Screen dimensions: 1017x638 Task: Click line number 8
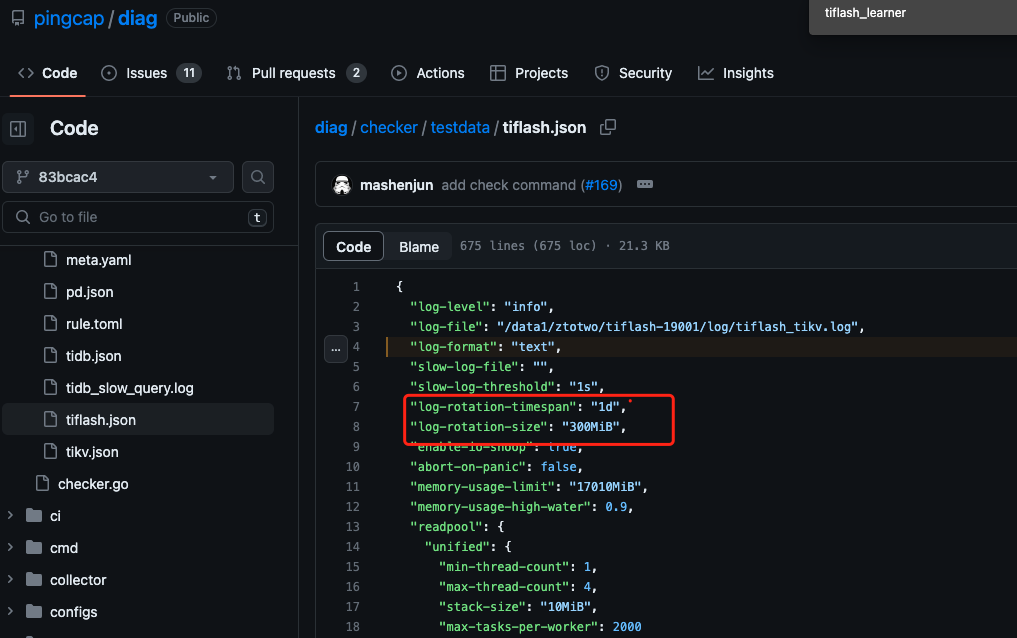coord(356,427)
